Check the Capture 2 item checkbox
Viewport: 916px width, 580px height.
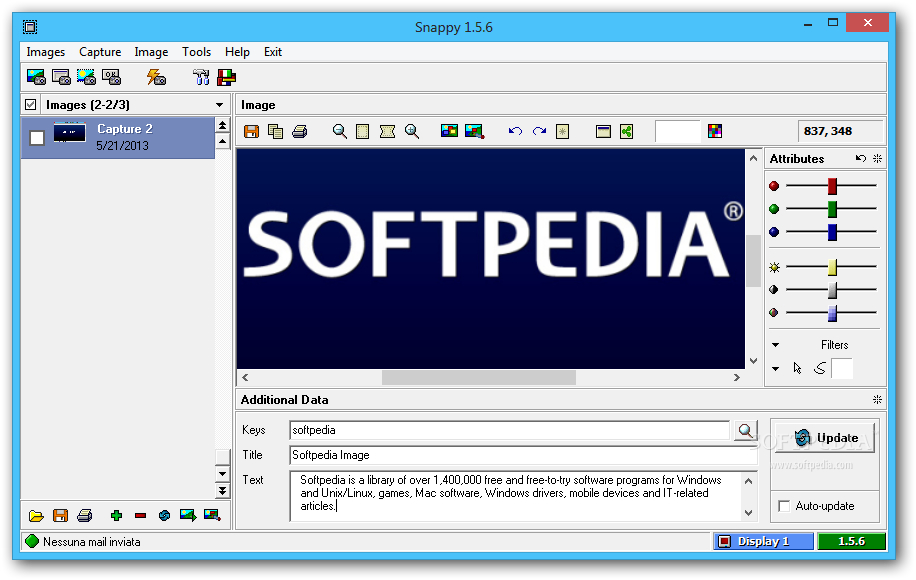point(37,138)
